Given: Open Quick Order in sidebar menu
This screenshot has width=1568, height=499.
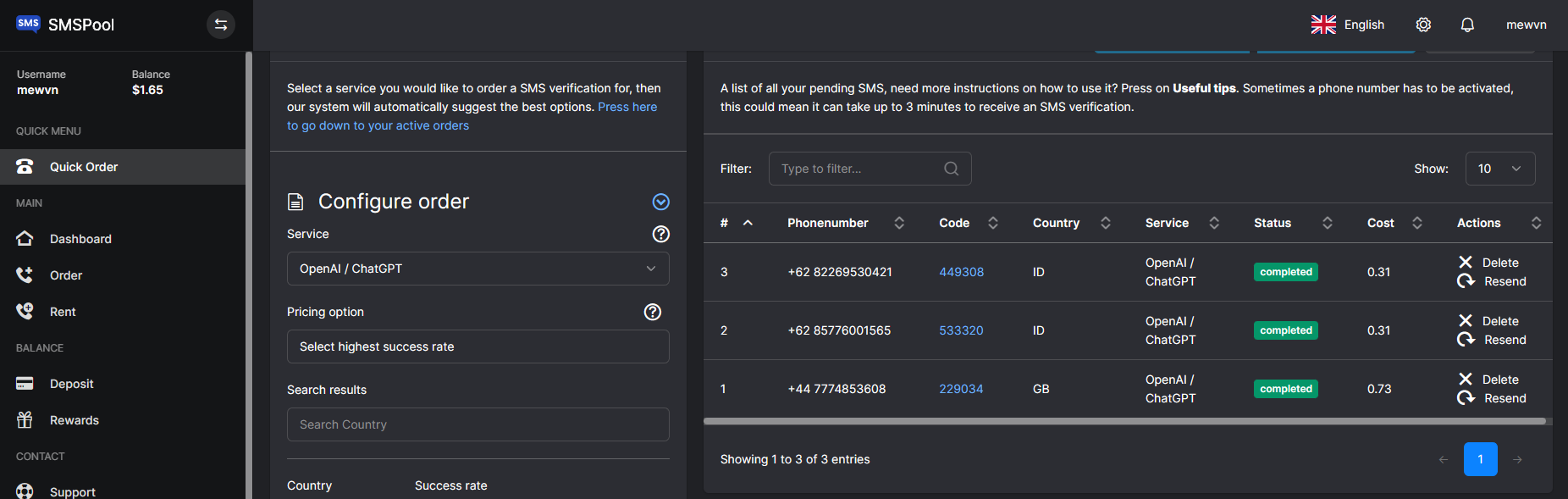Looking at the screenshot, I should pyautogui.click(x=123, y=167).
